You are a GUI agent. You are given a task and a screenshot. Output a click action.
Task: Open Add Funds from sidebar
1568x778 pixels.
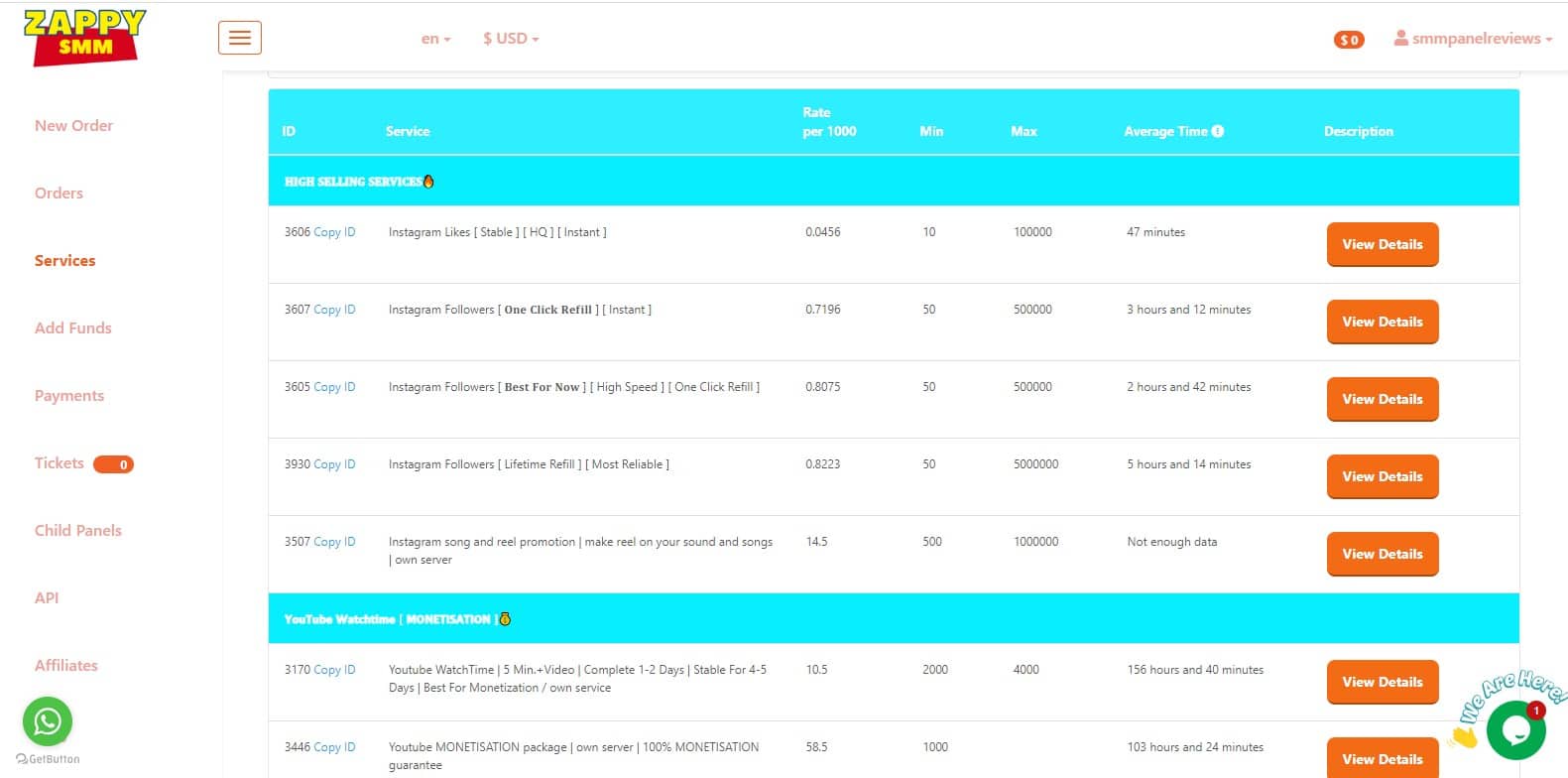tap(72, 327)
